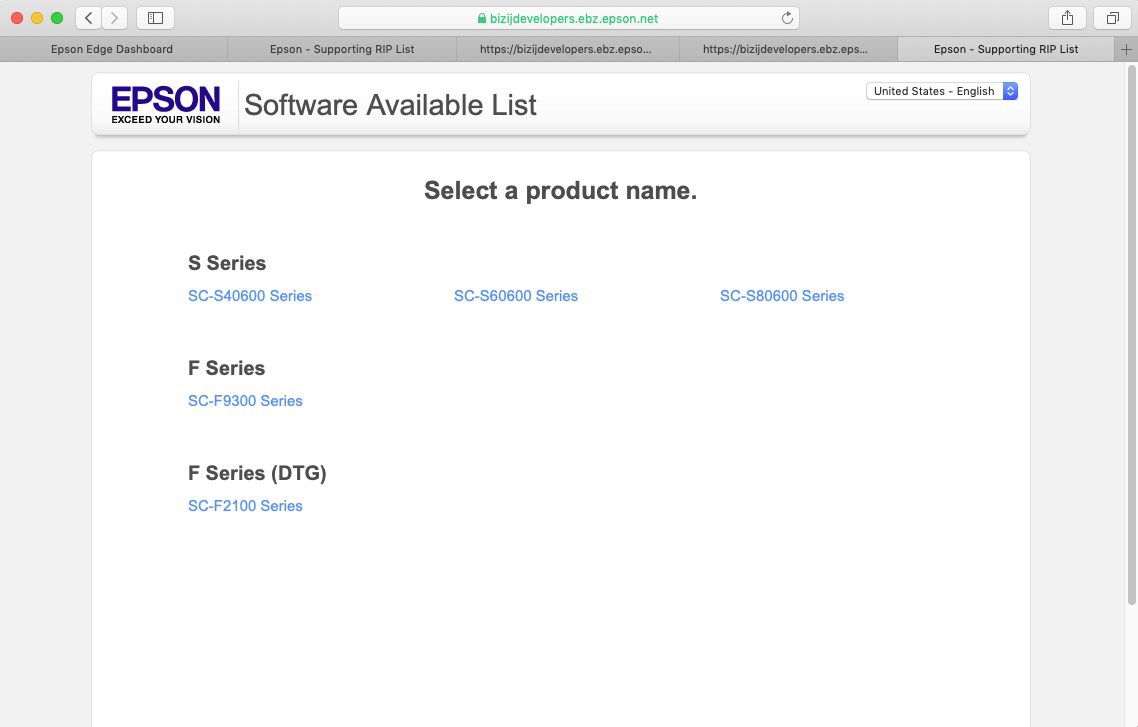1138x727 pixels.
Task: Click the address bar URL field
Action: point(568,18)
